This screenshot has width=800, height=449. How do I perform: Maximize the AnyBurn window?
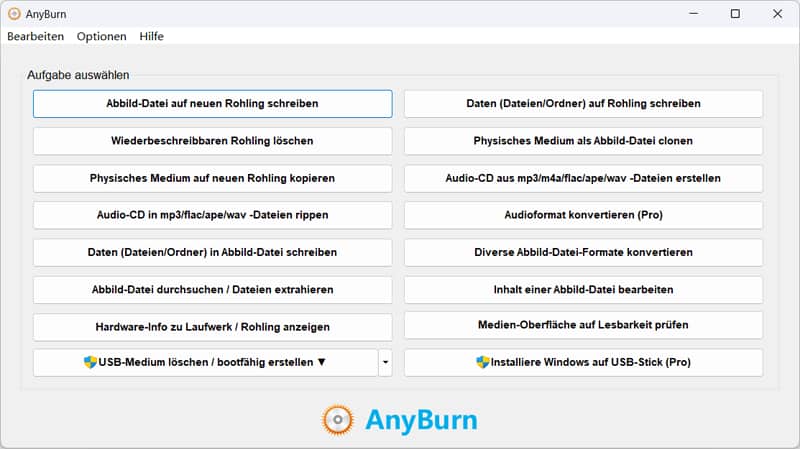coord(735,14)
